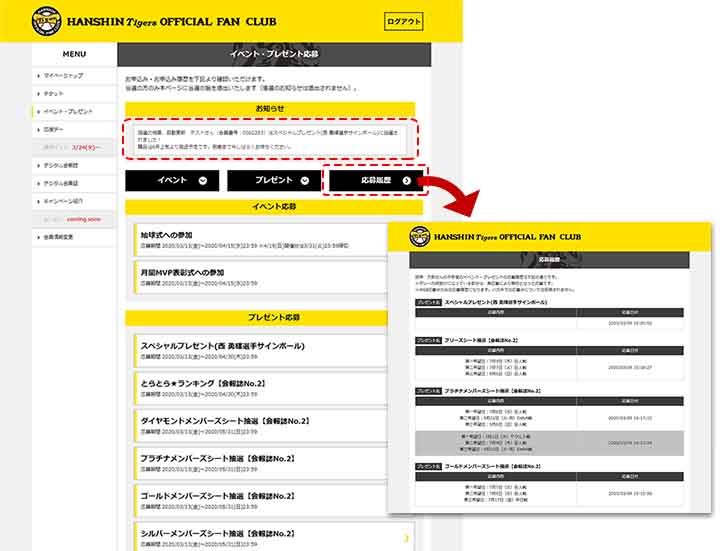The image size is (720, 551).
Task: Open the シルバーメンバーズシート抽選 entry
Action: point(274,536)
